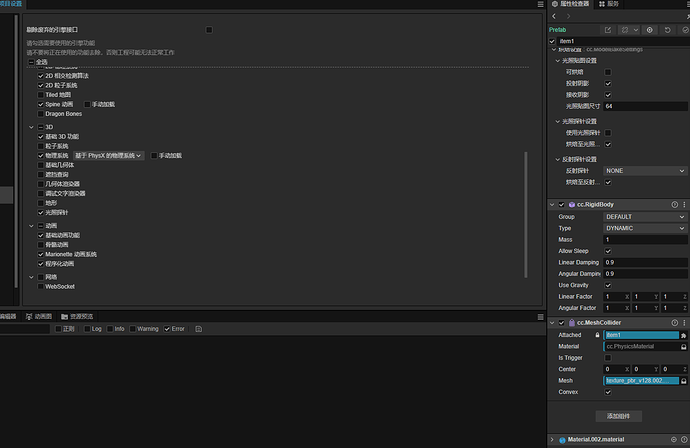The width and height of the screenshot is (690, 448).
Task: Switch to the 资源预览 tab
Action: coord(77,316)
